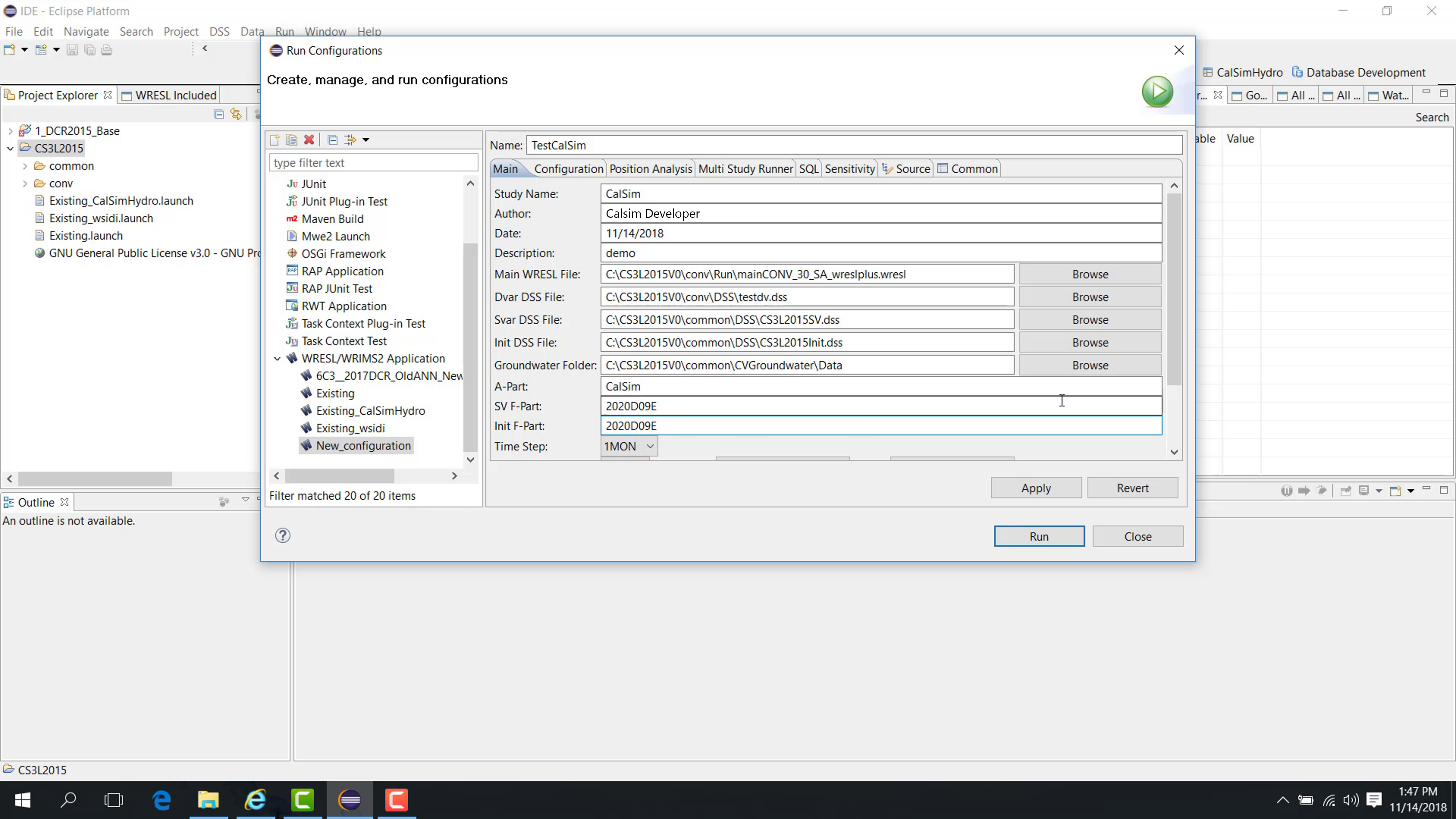Switch to the Source tab
The image size is (1456, 819).
point(906,169)
